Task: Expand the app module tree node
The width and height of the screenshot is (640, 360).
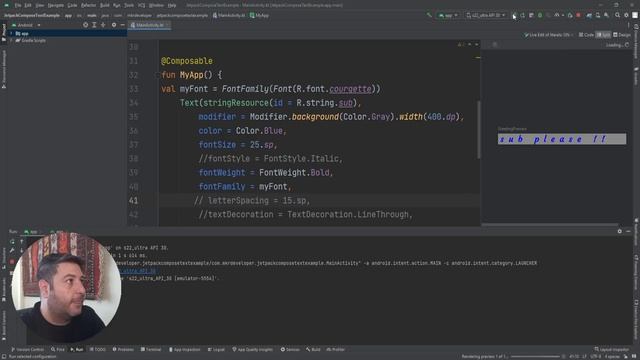Action: [x=11, y=33]
